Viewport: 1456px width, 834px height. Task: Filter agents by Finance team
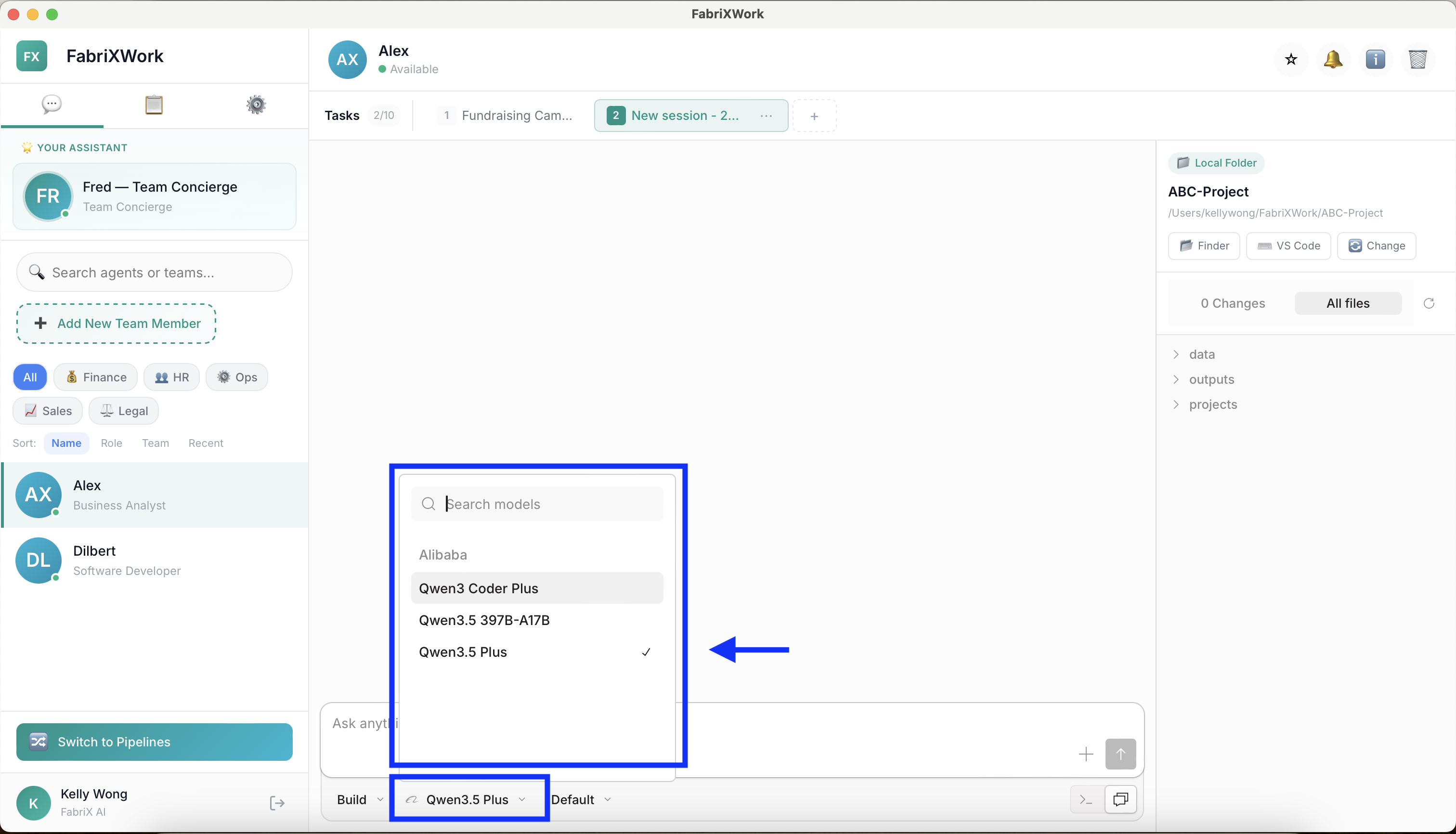tap(96, 377)
